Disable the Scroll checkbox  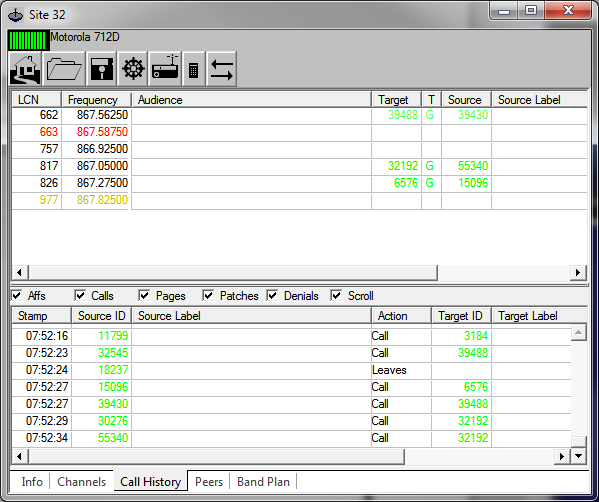336,295
